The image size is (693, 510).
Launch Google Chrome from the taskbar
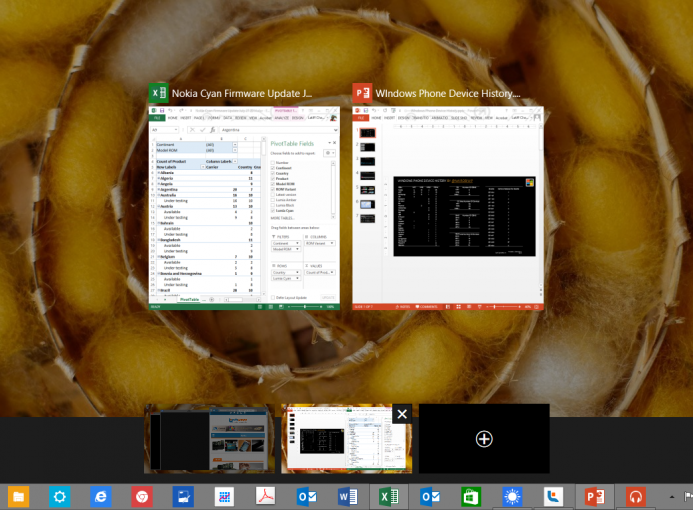tap(142, 497)
